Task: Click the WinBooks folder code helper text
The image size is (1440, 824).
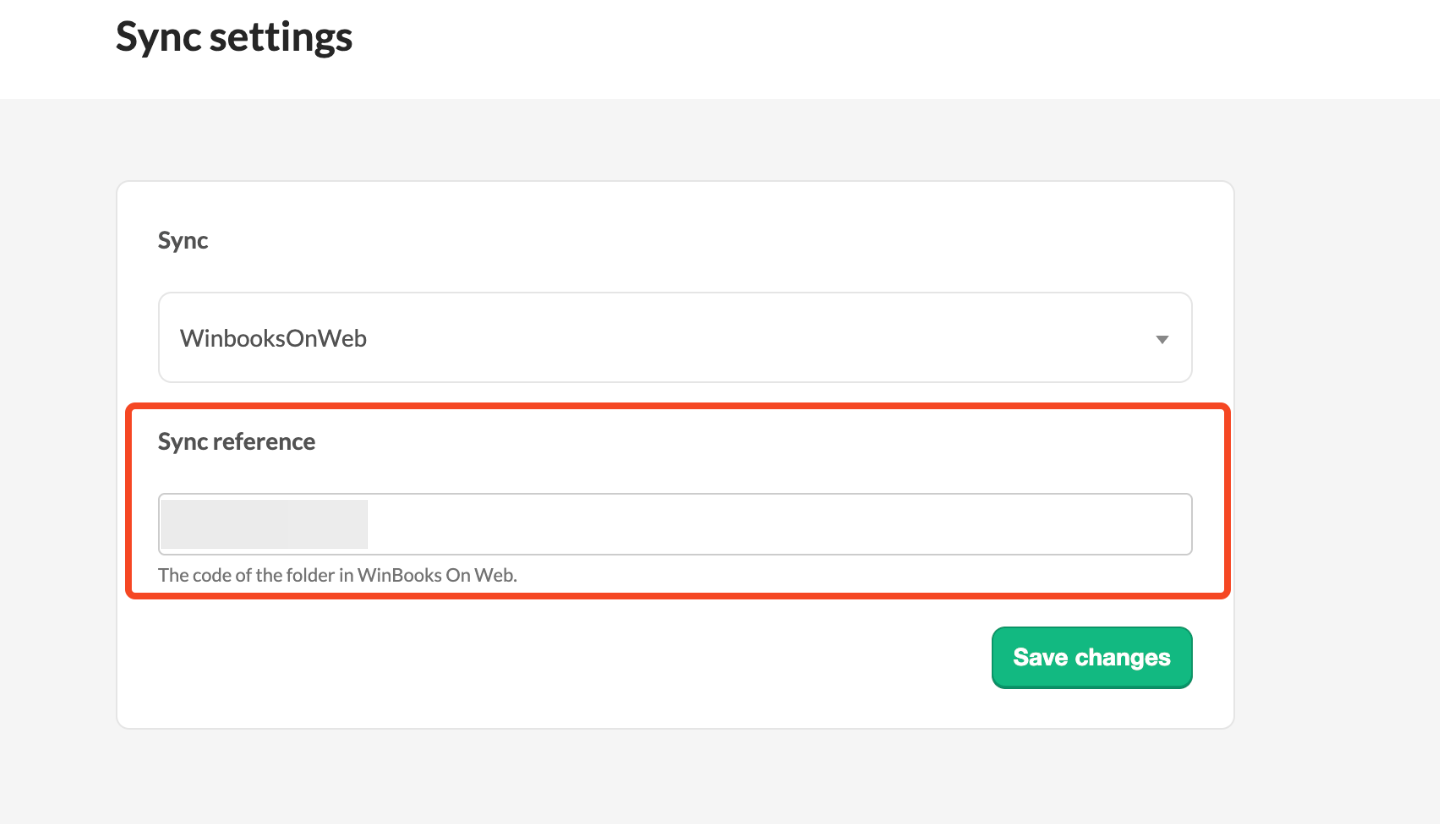Action: pos(337,575)
